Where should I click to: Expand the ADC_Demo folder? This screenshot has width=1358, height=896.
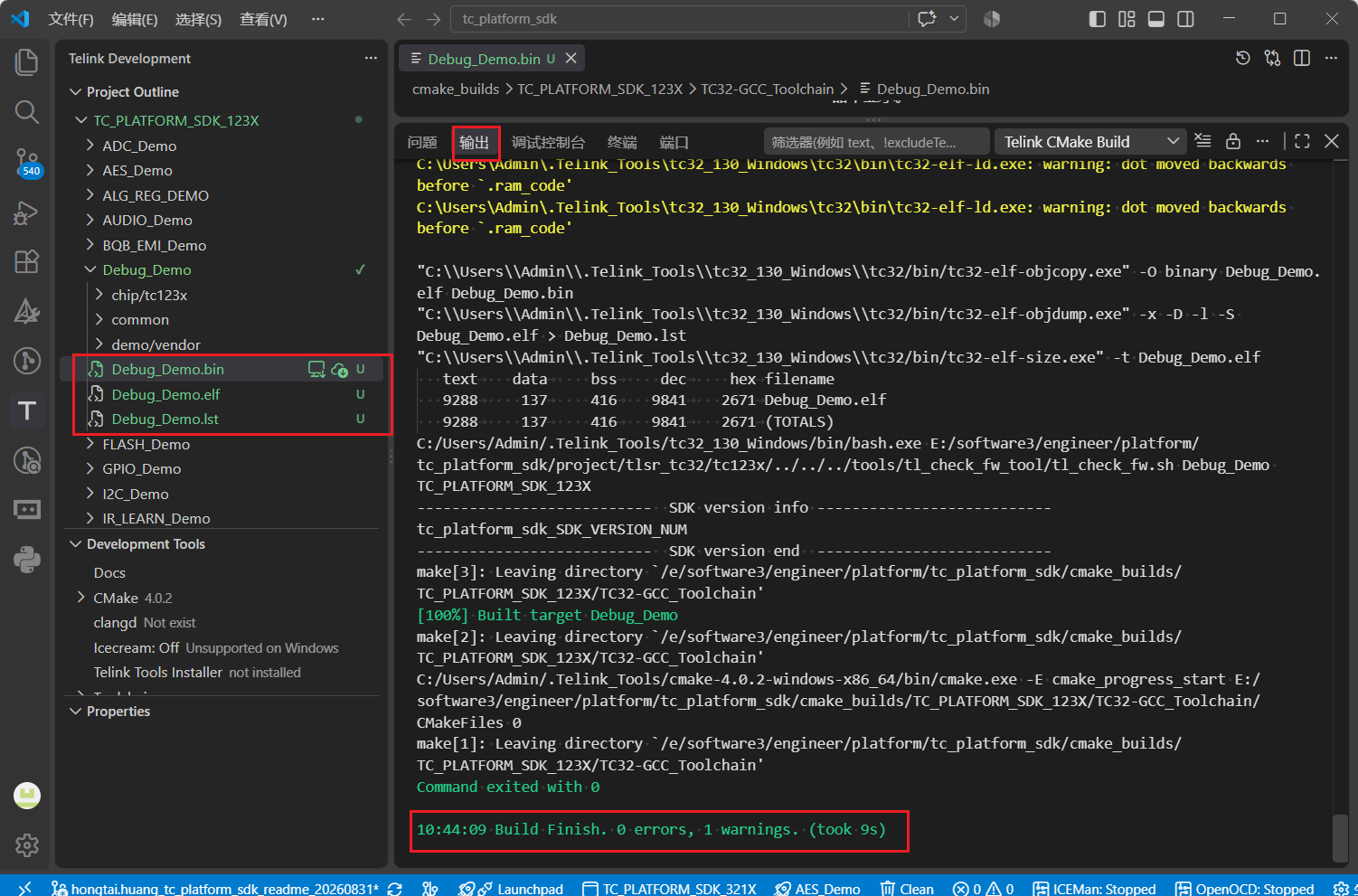[x=90, y=146]
